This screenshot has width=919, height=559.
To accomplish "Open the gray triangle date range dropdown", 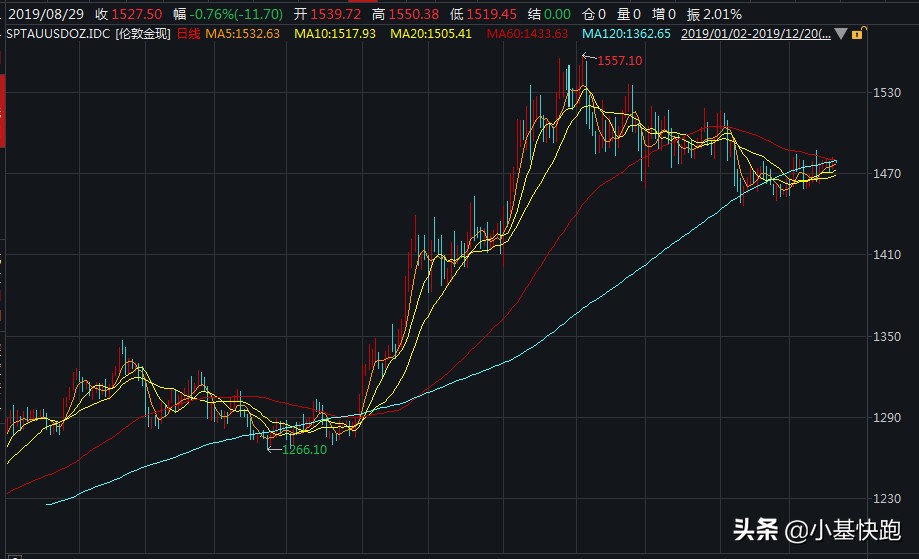I will click(841, 34).
